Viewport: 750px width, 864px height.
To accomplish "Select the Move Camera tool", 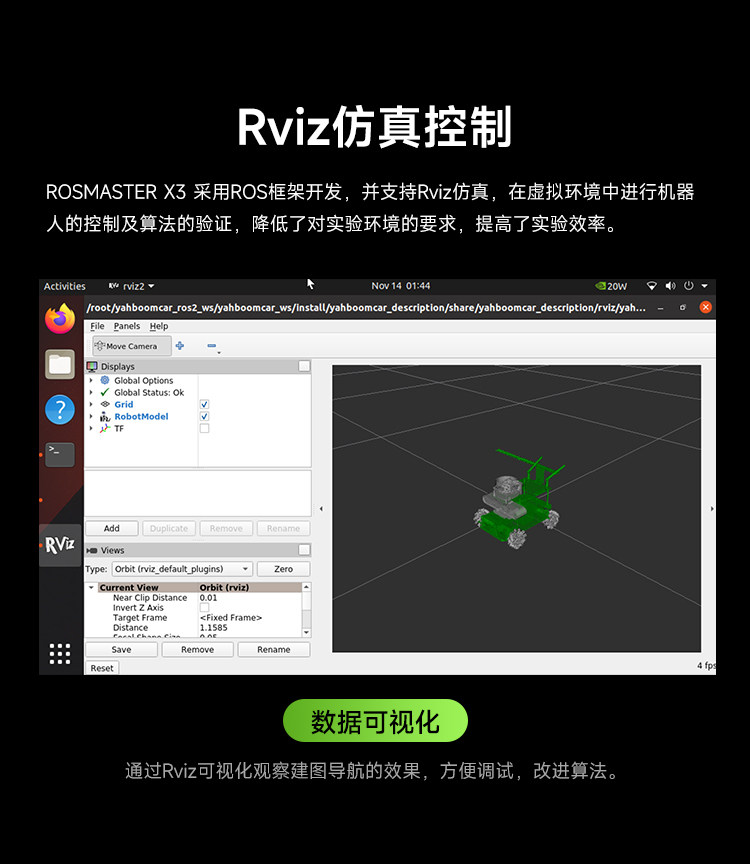I will coord(132,346).
